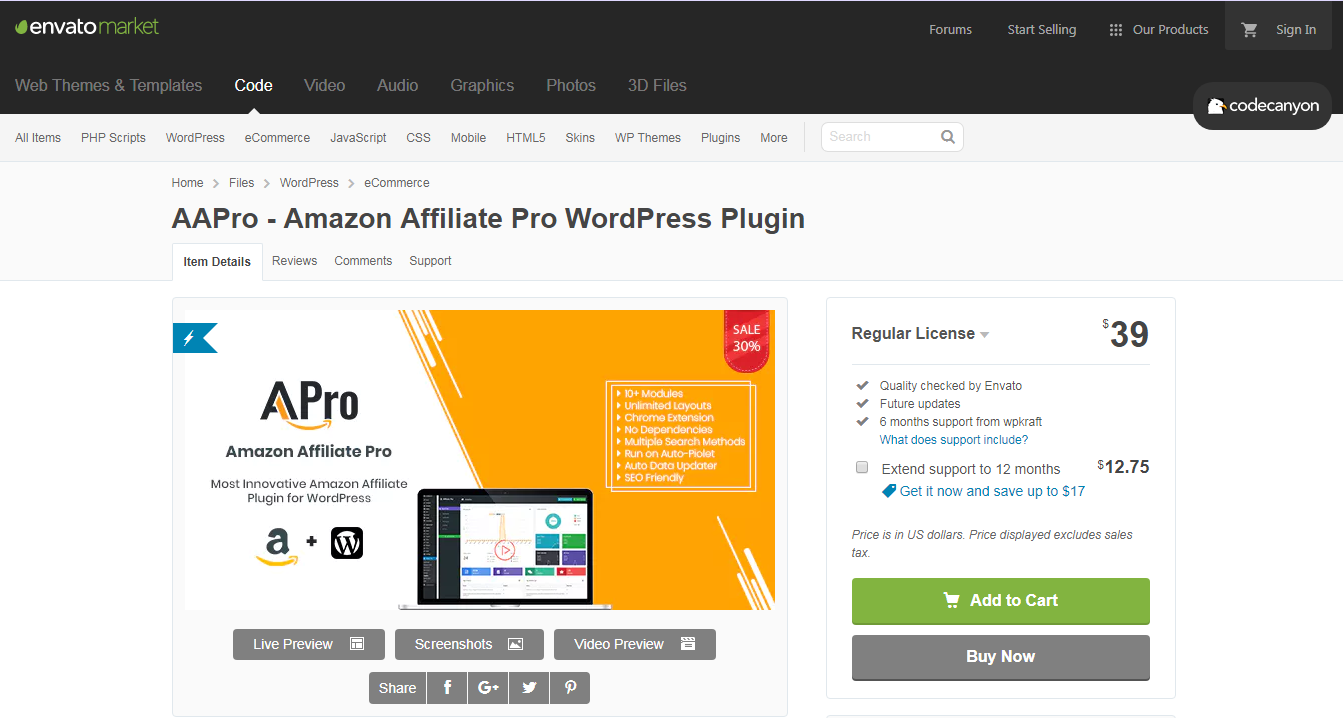Share on Twitter icon
Screen dimensions: 1343x718
pyautogui.click(x=529, y=688)
